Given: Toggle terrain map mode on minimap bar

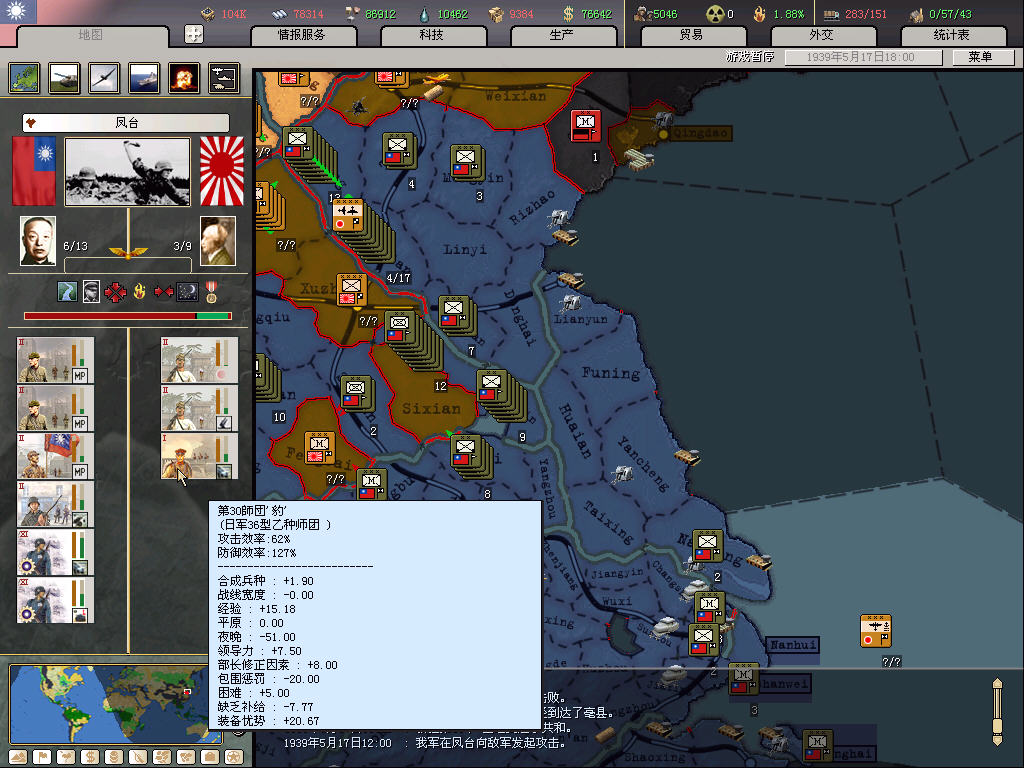Looking at the screenshot, I should tap(17, 756).
